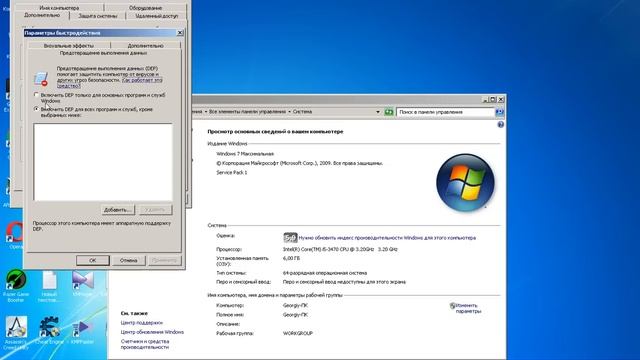Click the search icon in control panel search
640x360 pixels.
(x=499, y=112)
